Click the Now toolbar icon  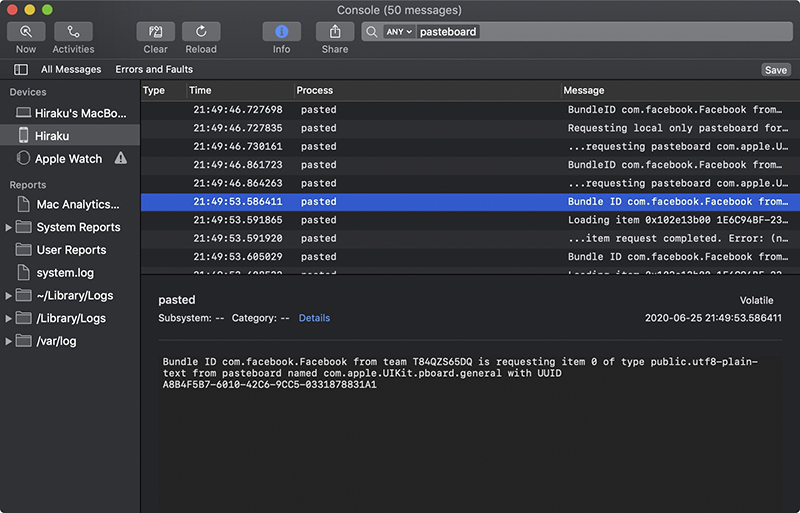click(x=26, y=32)
